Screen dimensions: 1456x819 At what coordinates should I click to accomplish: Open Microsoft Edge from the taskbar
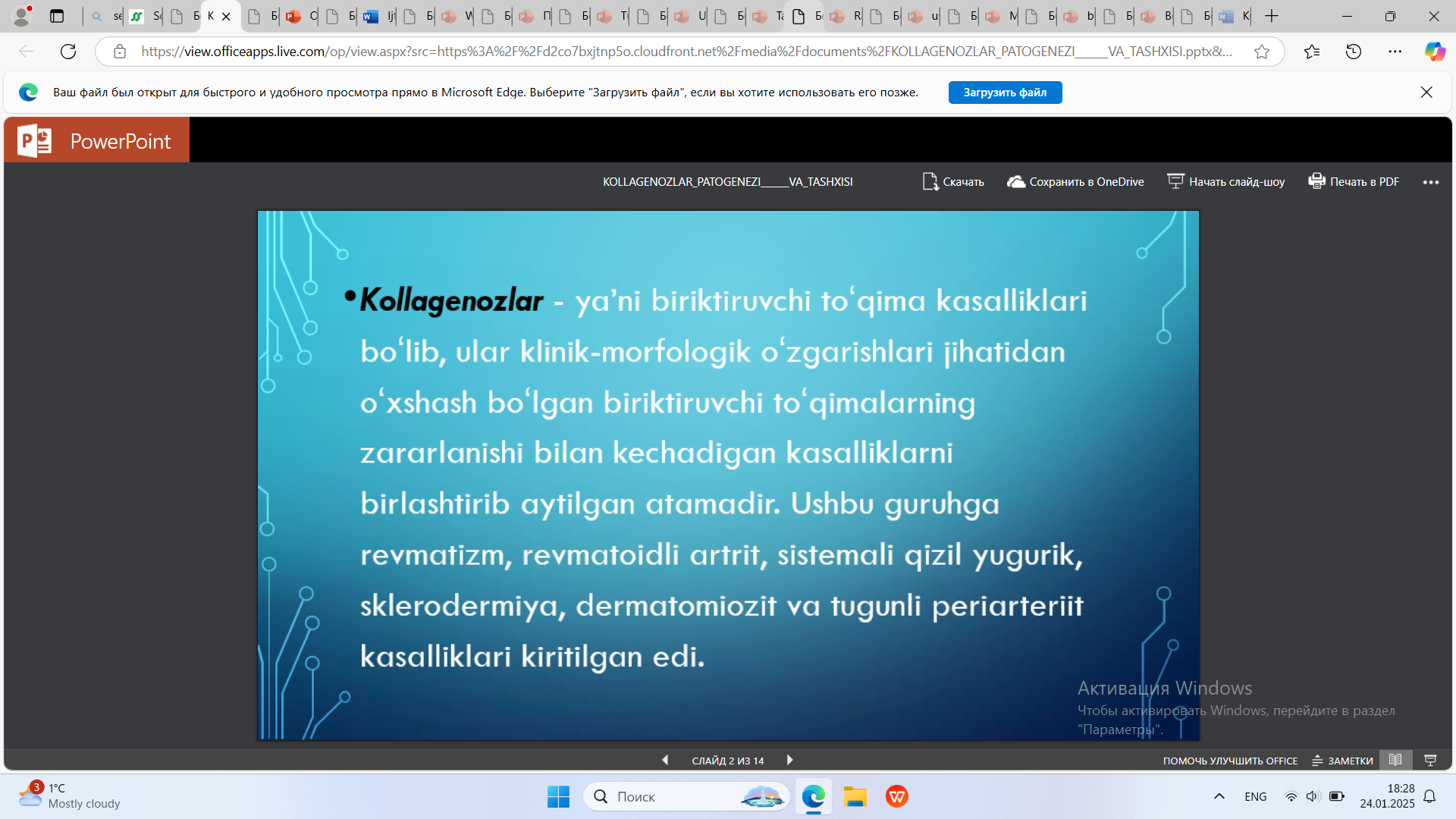coord(814,796)
